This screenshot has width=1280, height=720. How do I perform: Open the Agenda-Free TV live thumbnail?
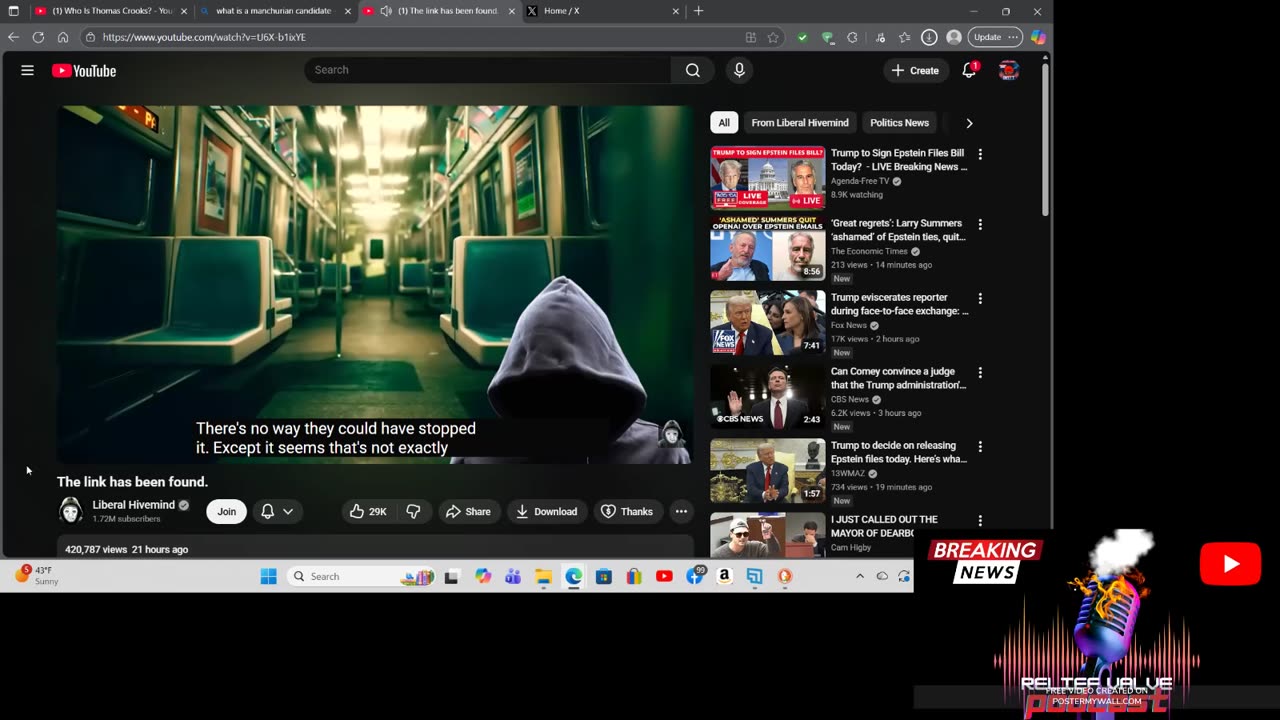coord(768,179)
